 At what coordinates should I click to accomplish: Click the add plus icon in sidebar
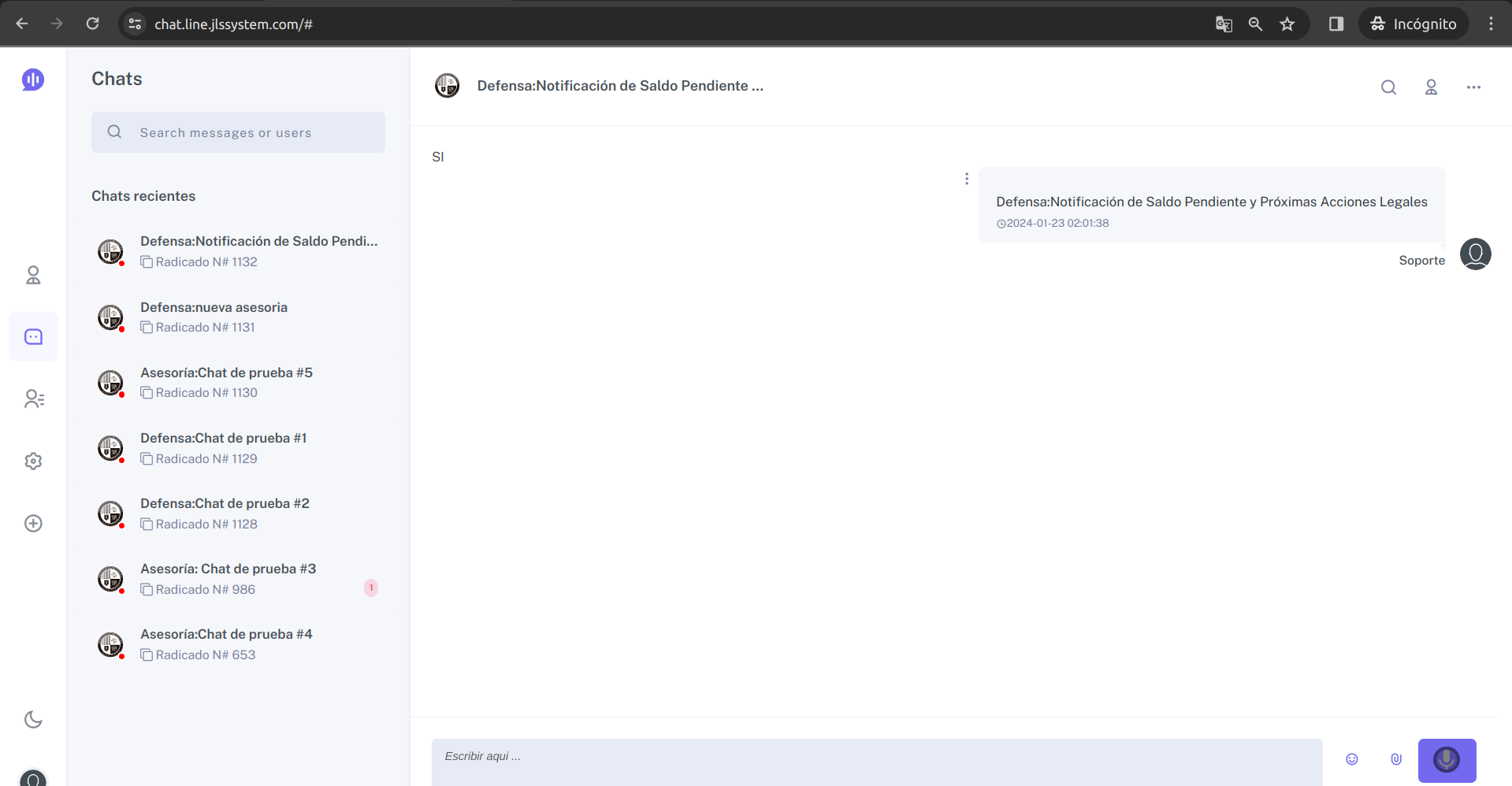pos(33,524)
